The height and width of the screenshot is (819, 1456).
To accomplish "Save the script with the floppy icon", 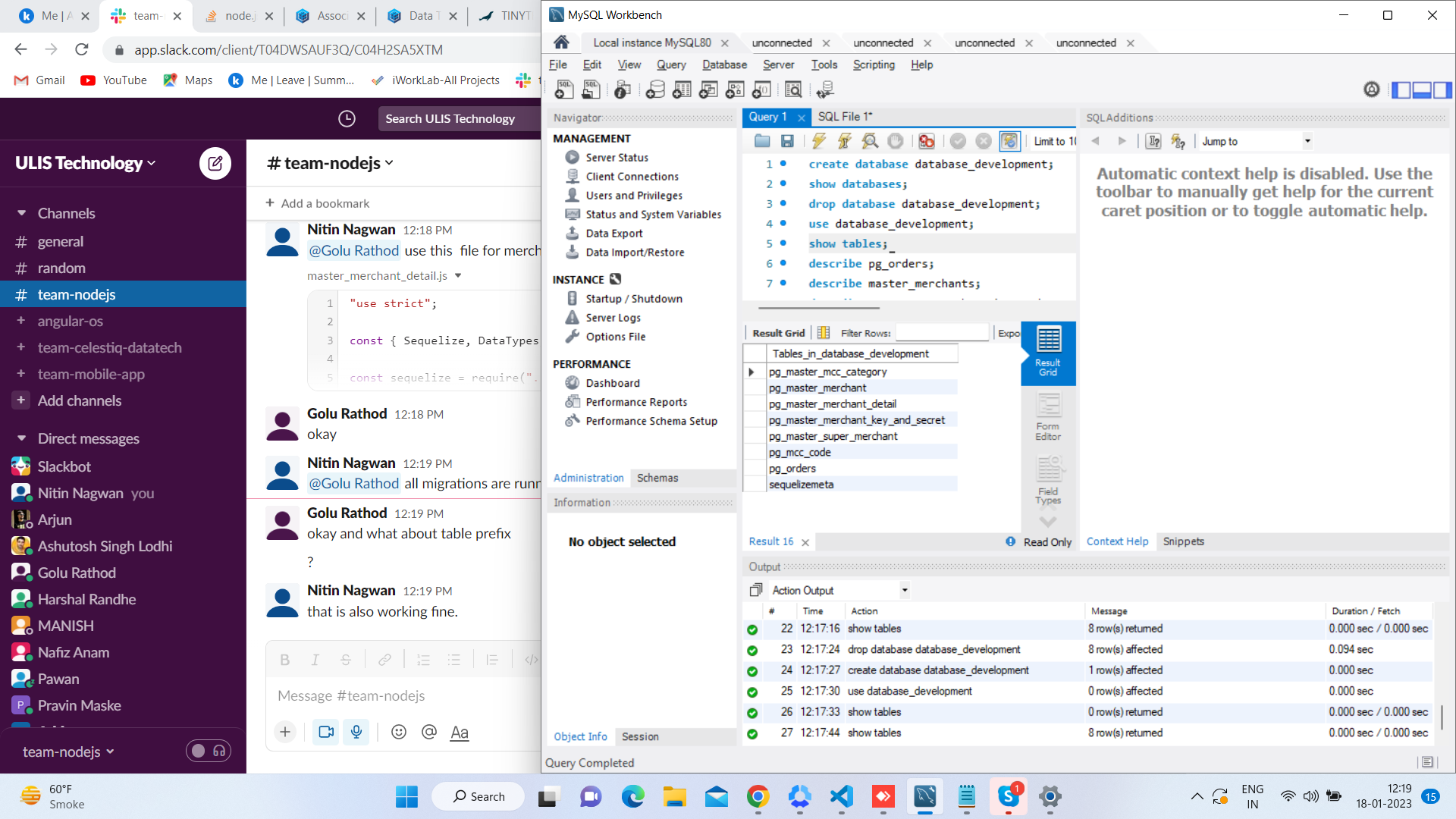I will (787, 141).
